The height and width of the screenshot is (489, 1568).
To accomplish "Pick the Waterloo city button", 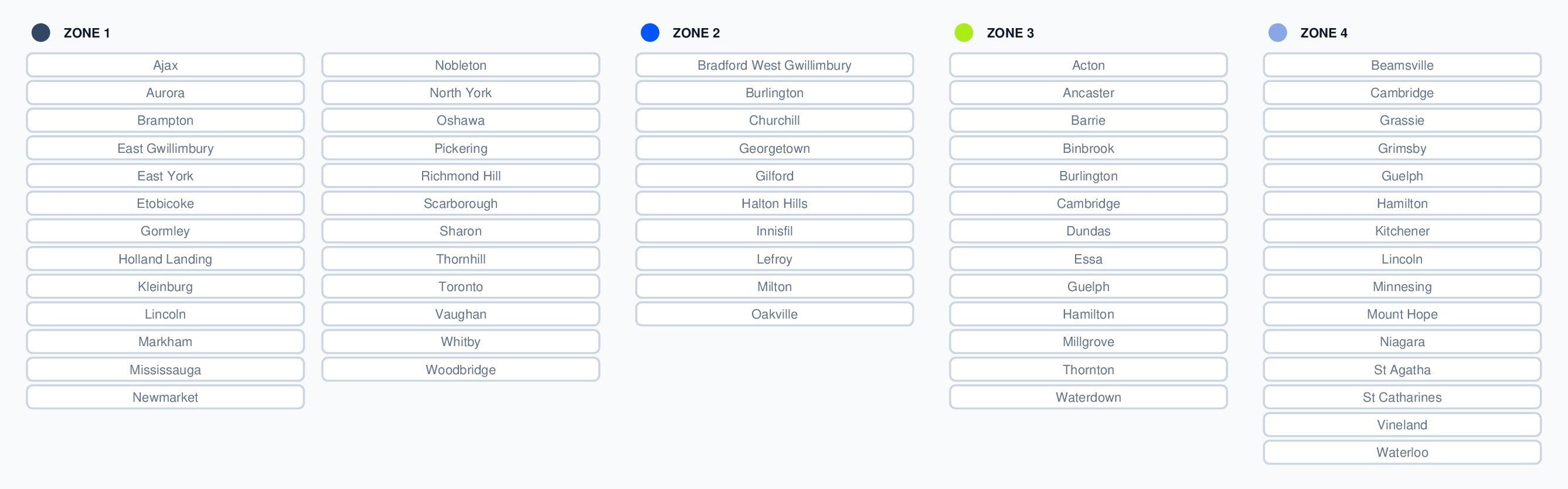I will coord(1402,453).
